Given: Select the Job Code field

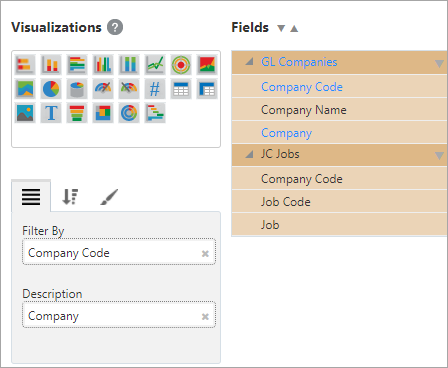Looking at the screenshot, I should [339, 202].
